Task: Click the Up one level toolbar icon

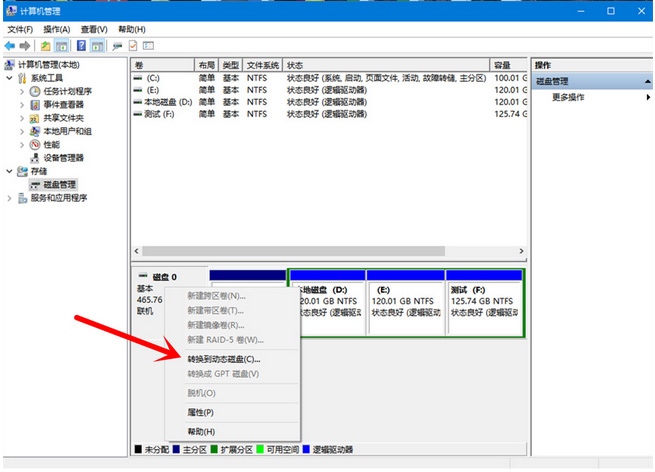Action: [x=46, y=46]
